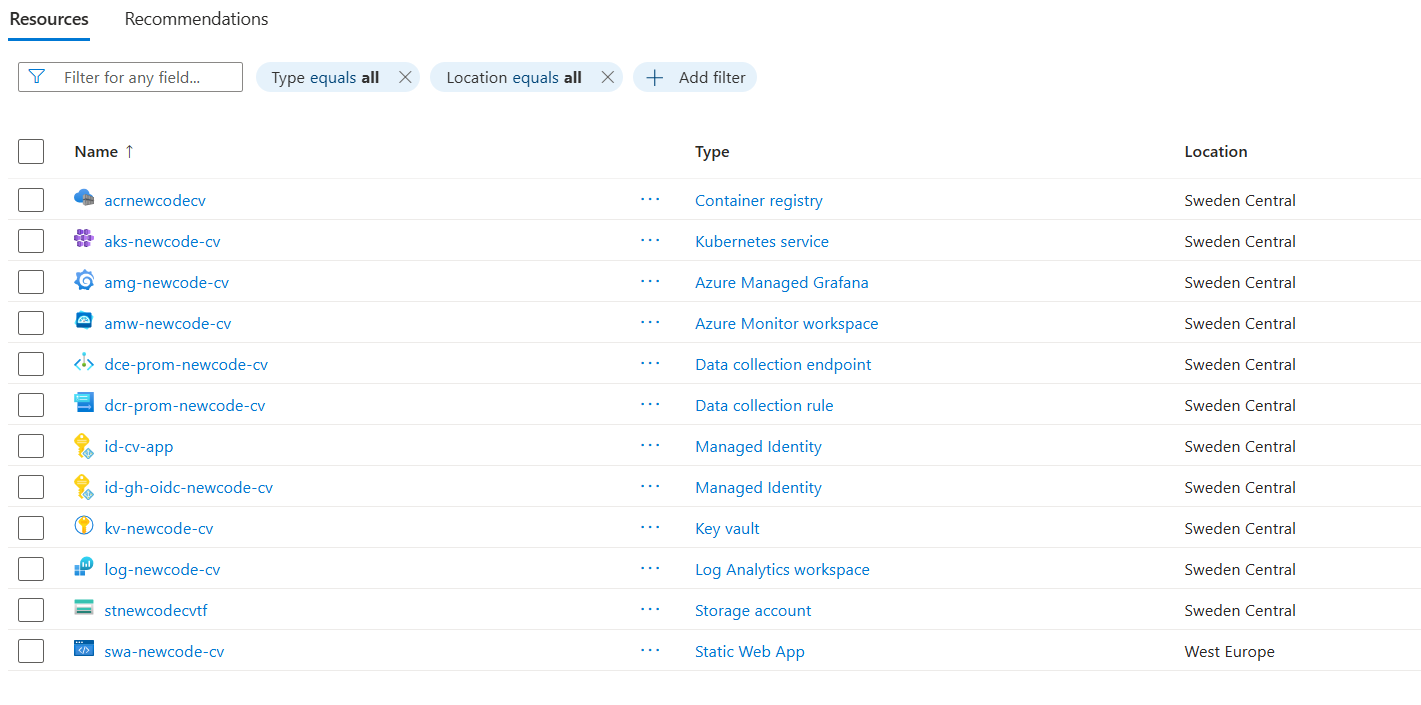Image resolution: width=1421 pixels, height=705 pixels.
Task: Click the dcr-prom-newcode-cv rule icon
Action: pos(84,404)
